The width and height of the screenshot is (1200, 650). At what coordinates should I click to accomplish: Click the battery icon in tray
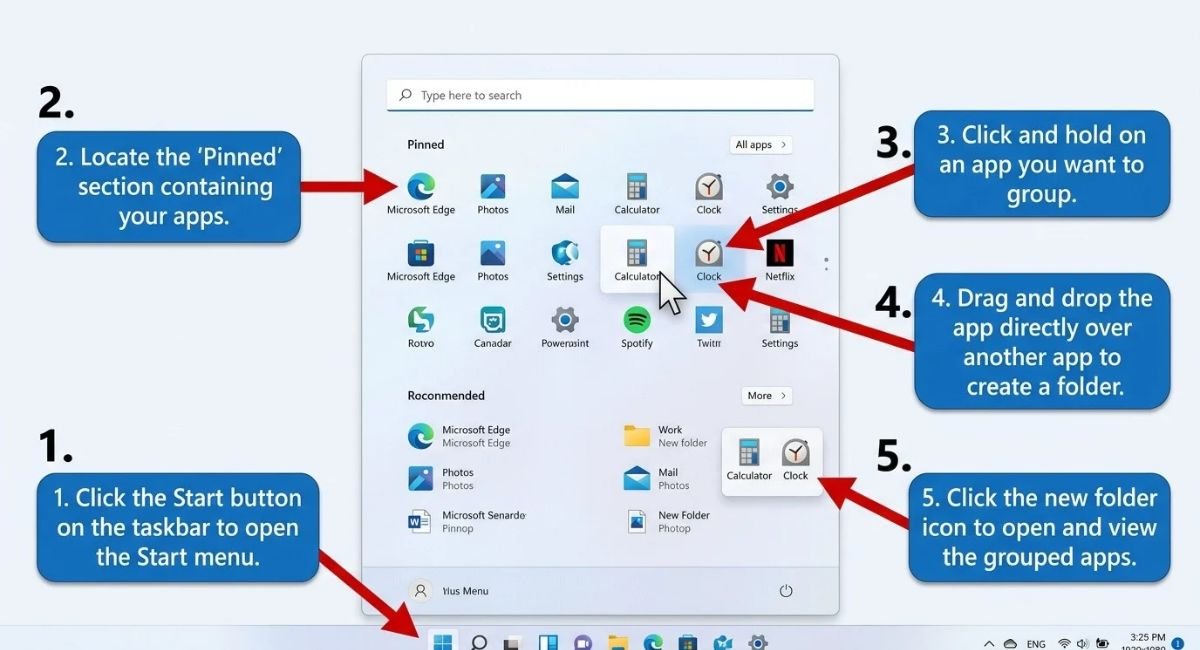click(1102, 643)
